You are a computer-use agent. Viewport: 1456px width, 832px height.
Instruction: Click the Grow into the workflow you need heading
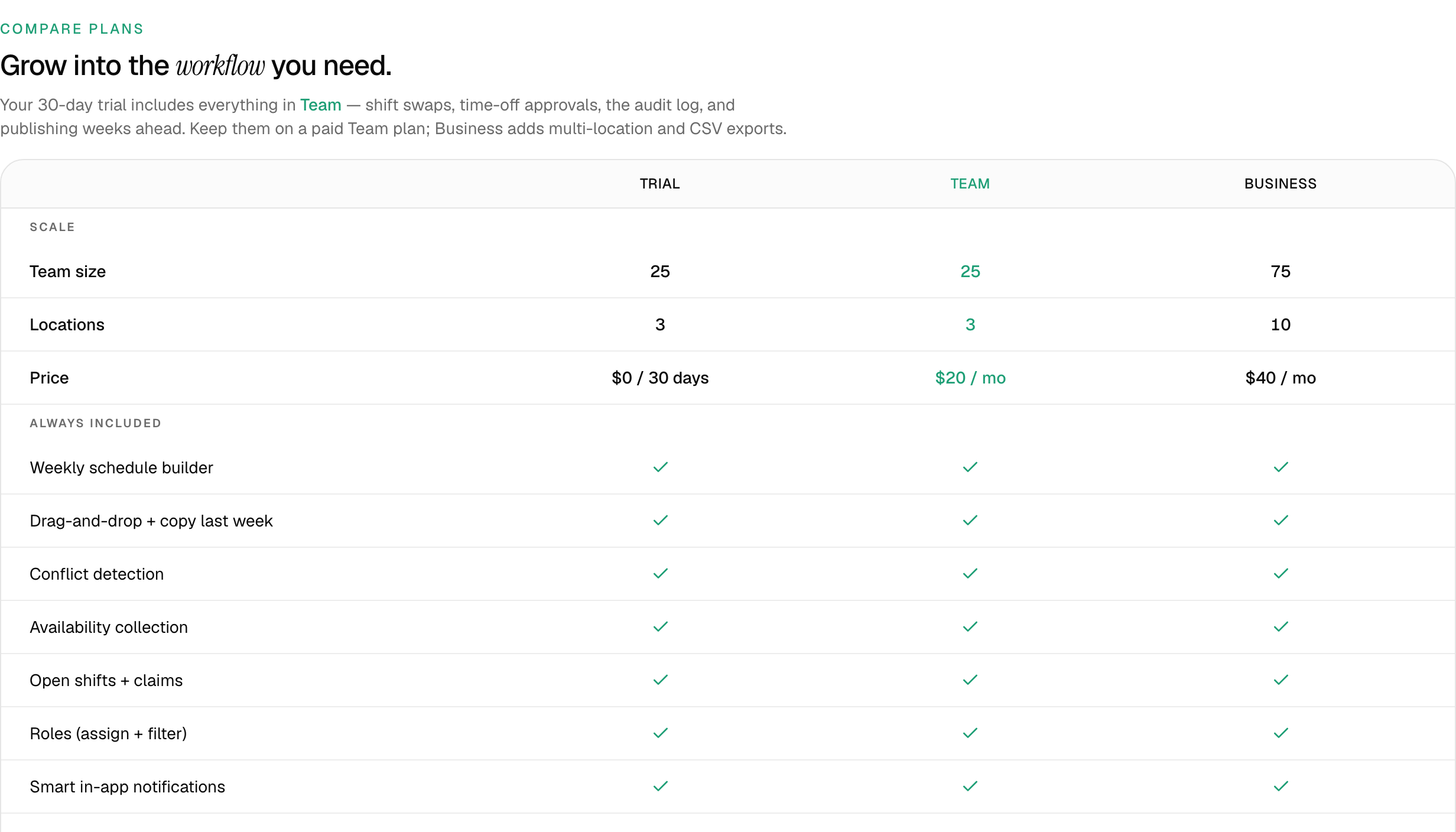[196, 66]
